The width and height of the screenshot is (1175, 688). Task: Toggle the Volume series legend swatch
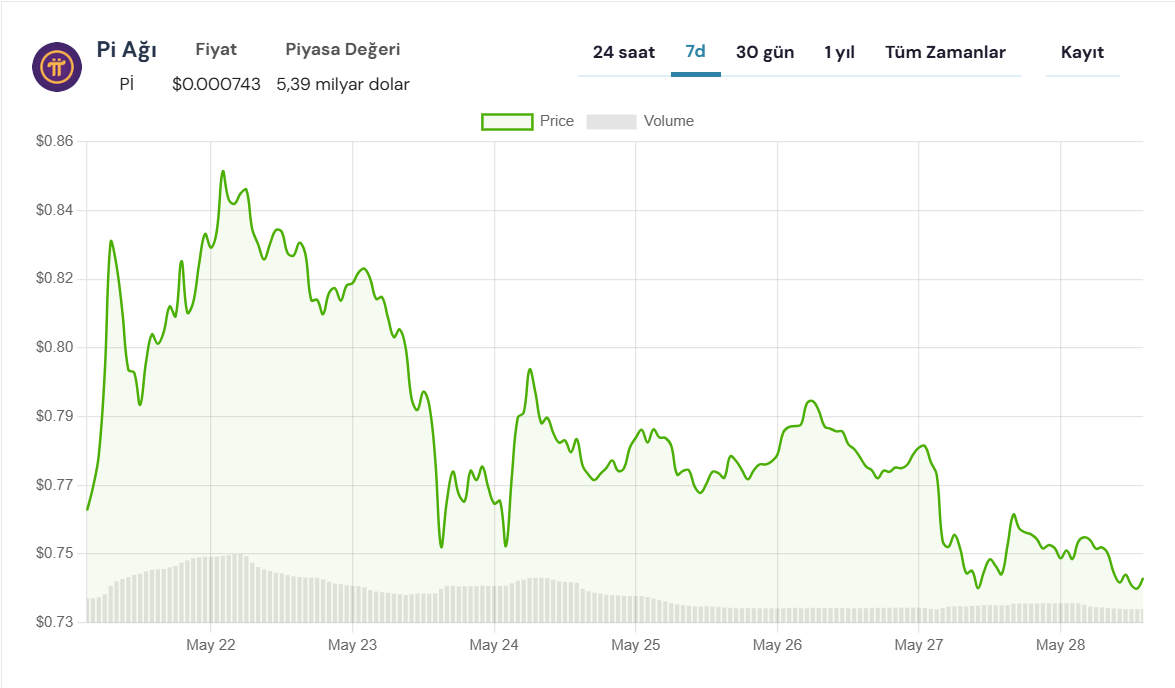click(611, 121)
